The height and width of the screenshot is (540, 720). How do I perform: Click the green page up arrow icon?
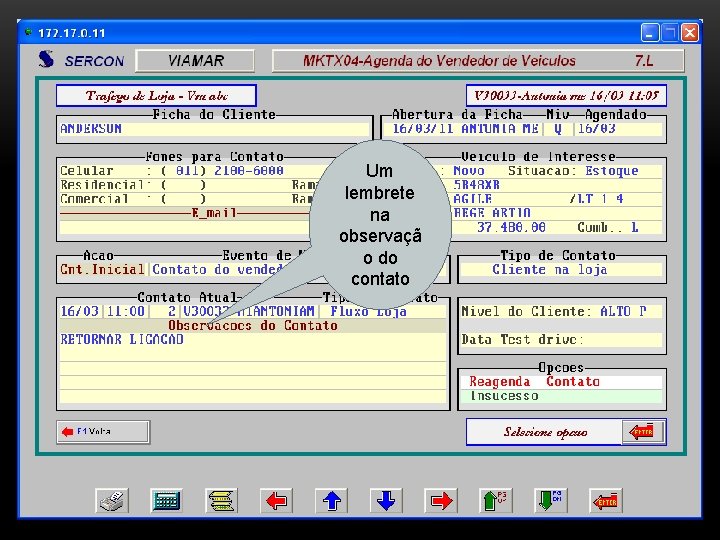pos(495,501)
